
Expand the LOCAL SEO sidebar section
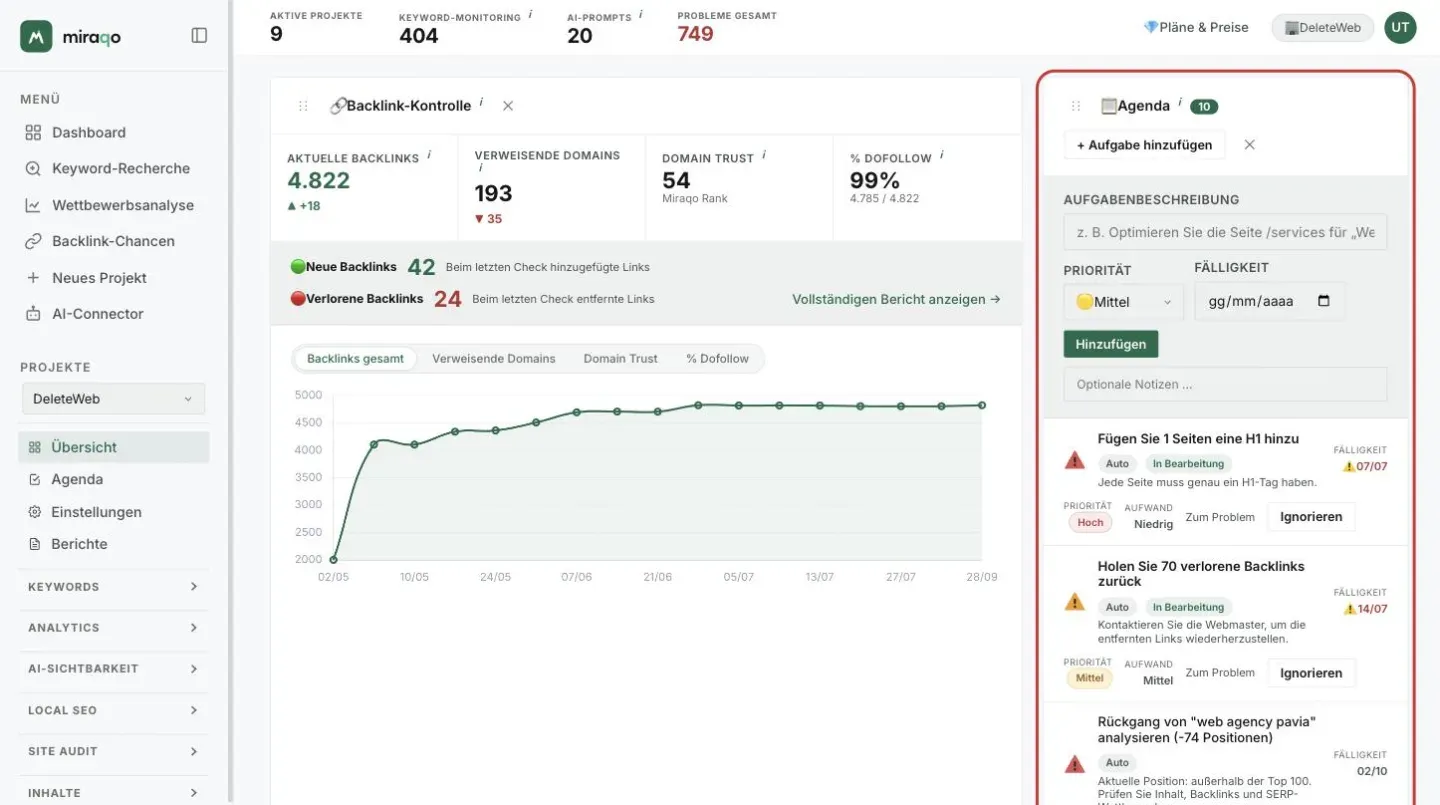113,710
